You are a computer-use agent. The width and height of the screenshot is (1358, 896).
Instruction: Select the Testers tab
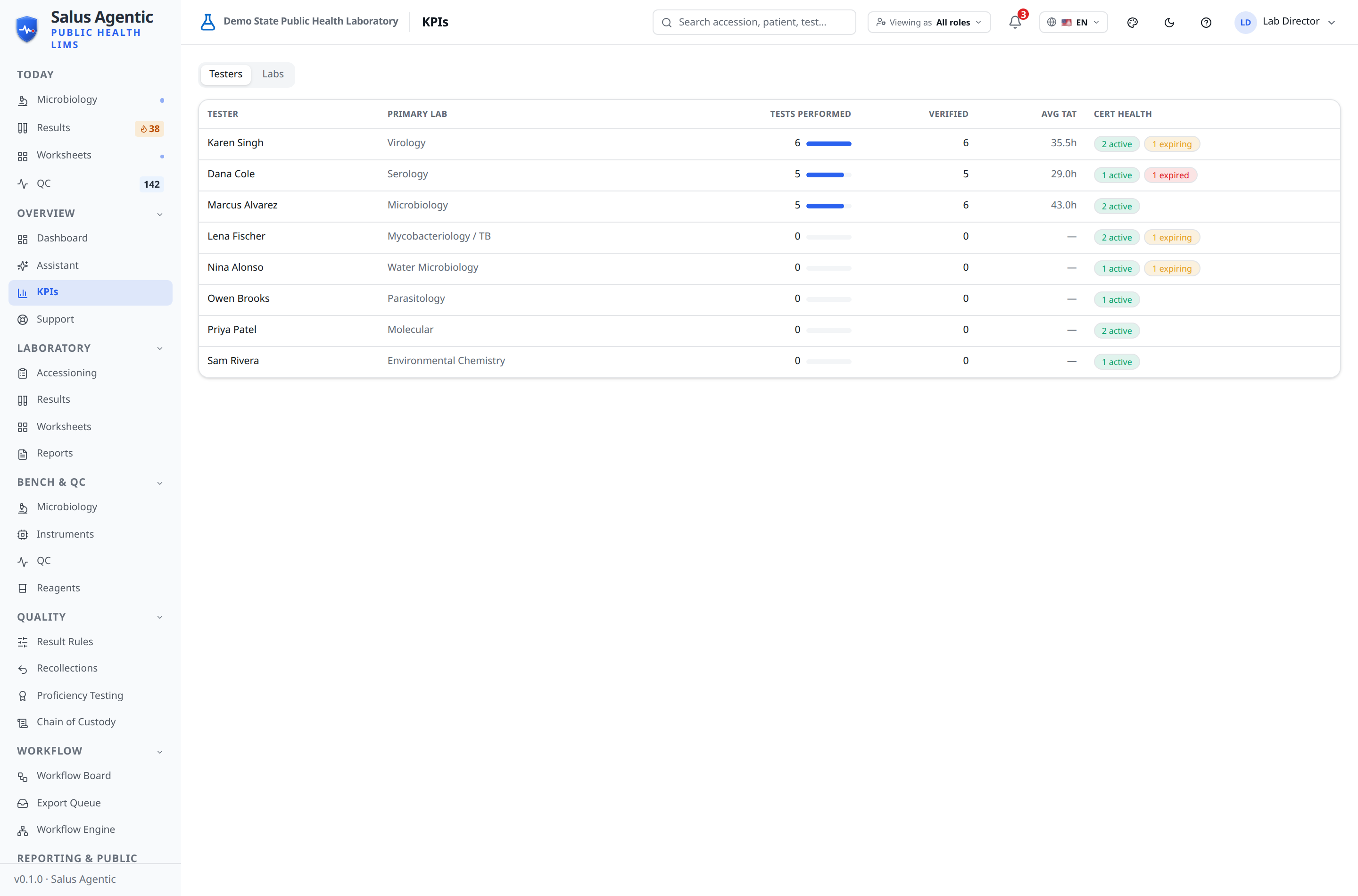[226, 75]
